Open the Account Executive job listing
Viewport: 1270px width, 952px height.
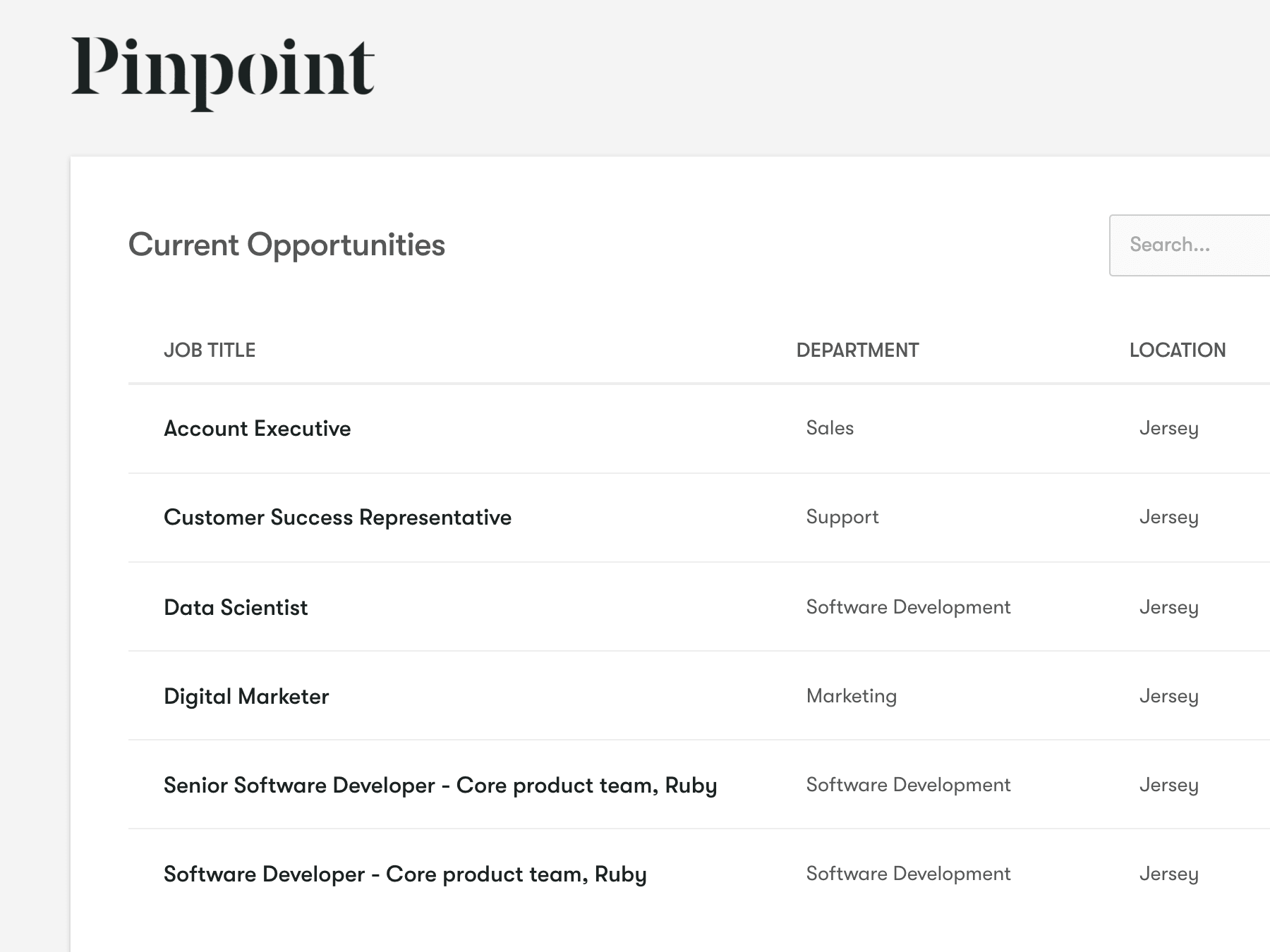pos(258,429)
